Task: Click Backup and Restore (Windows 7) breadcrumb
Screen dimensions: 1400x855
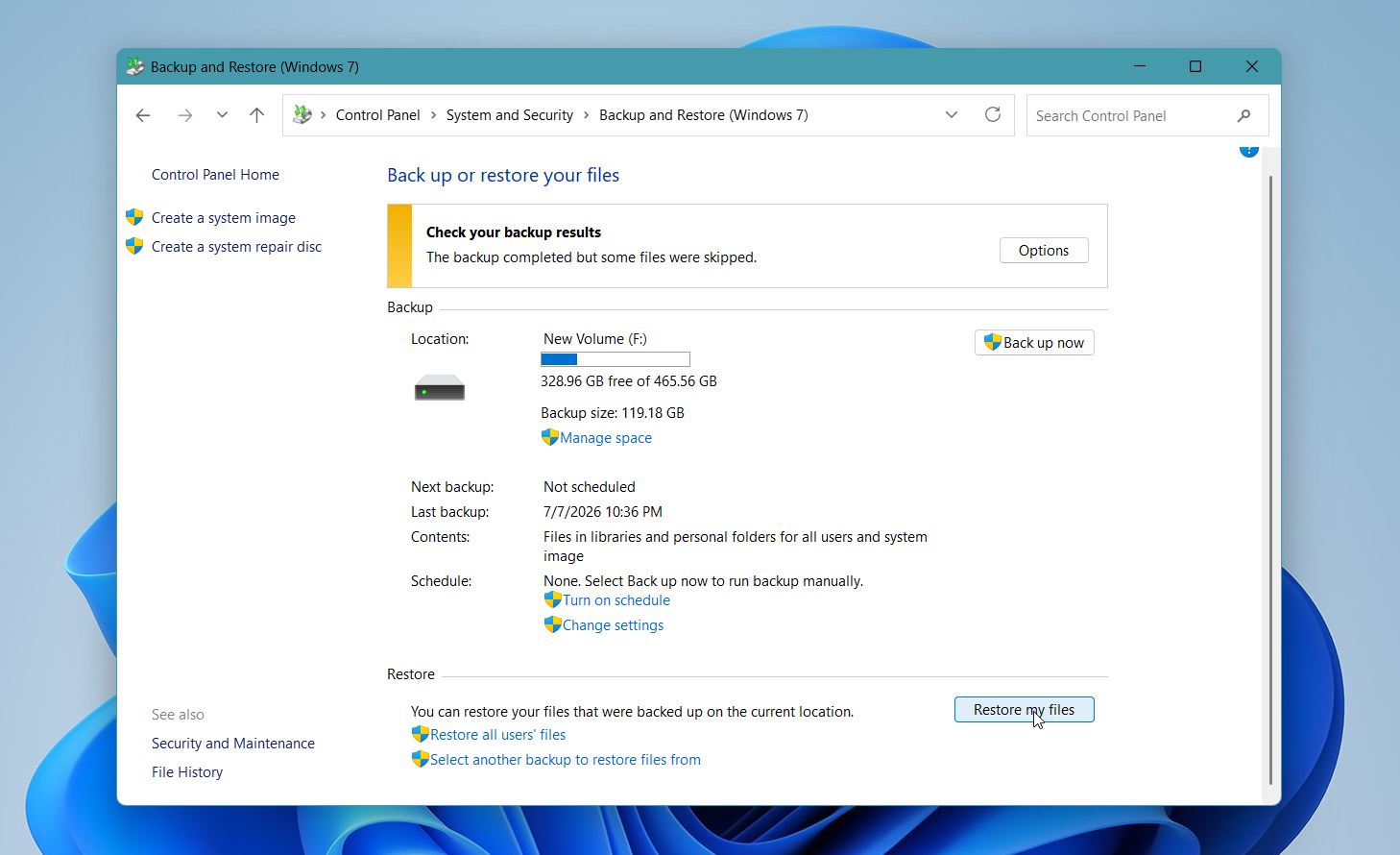Action: [704, 115]
